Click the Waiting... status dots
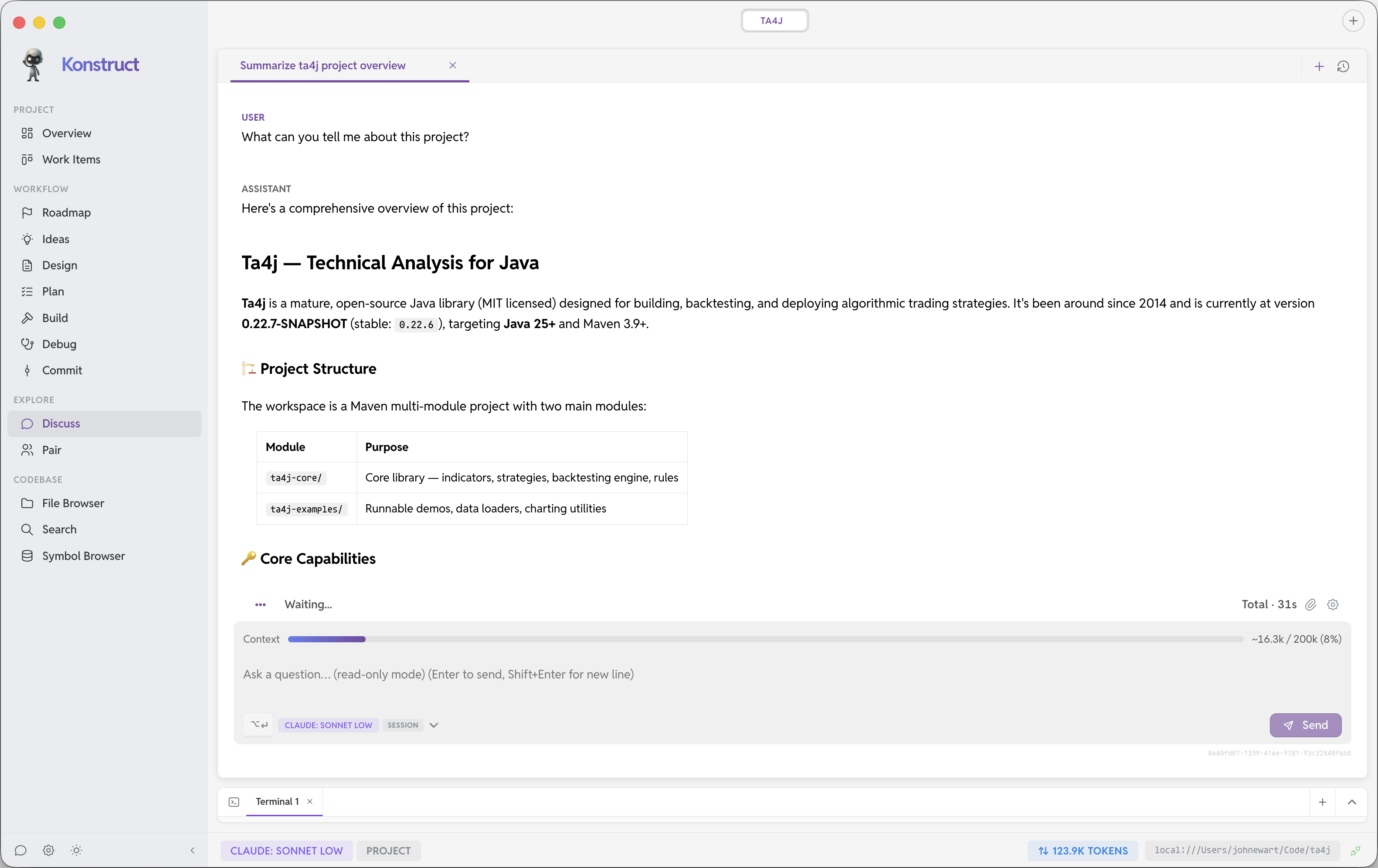Screen dimensions: 1378x868 click(260, 605)
